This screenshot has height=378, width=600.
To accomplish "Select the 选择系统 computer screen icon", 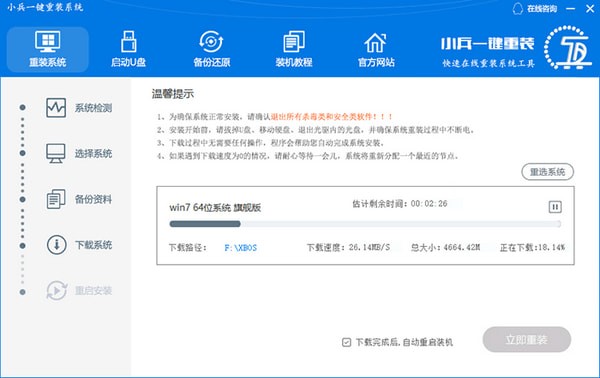I will pyautogui.click(x=56, y=153).
